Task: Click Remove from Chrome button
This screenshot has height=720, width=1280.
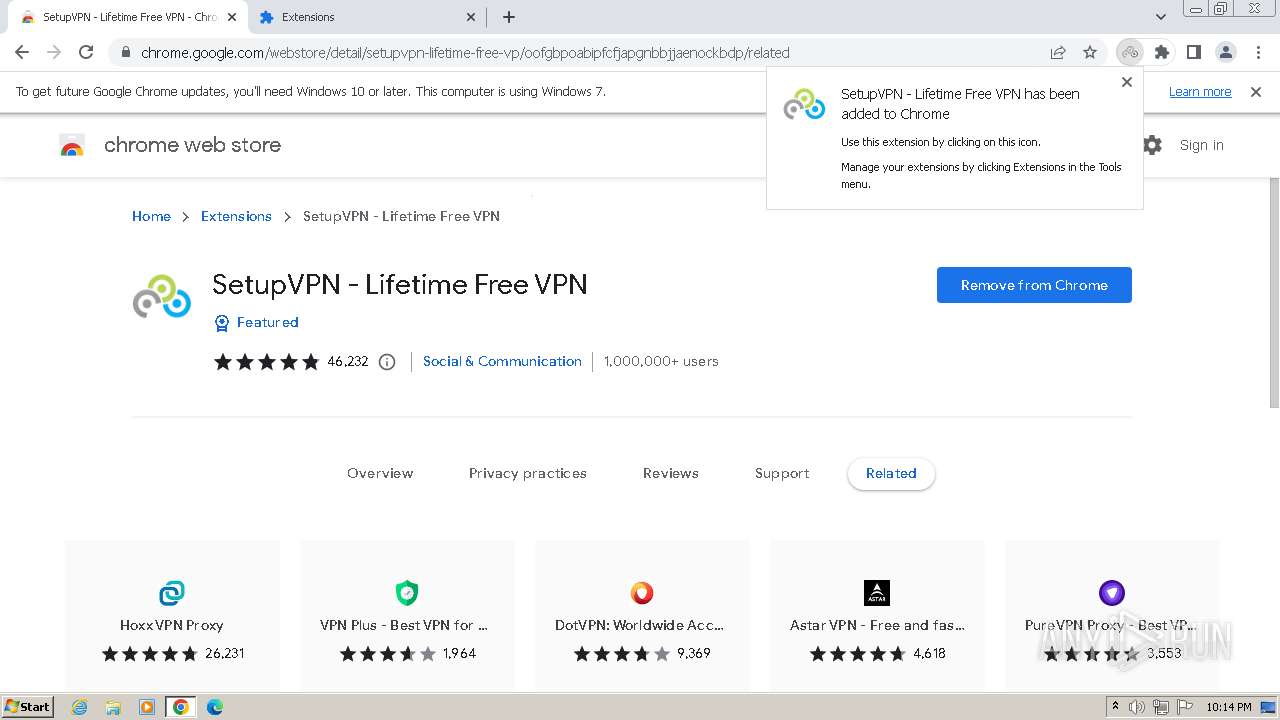Action: pos(1034,285)
